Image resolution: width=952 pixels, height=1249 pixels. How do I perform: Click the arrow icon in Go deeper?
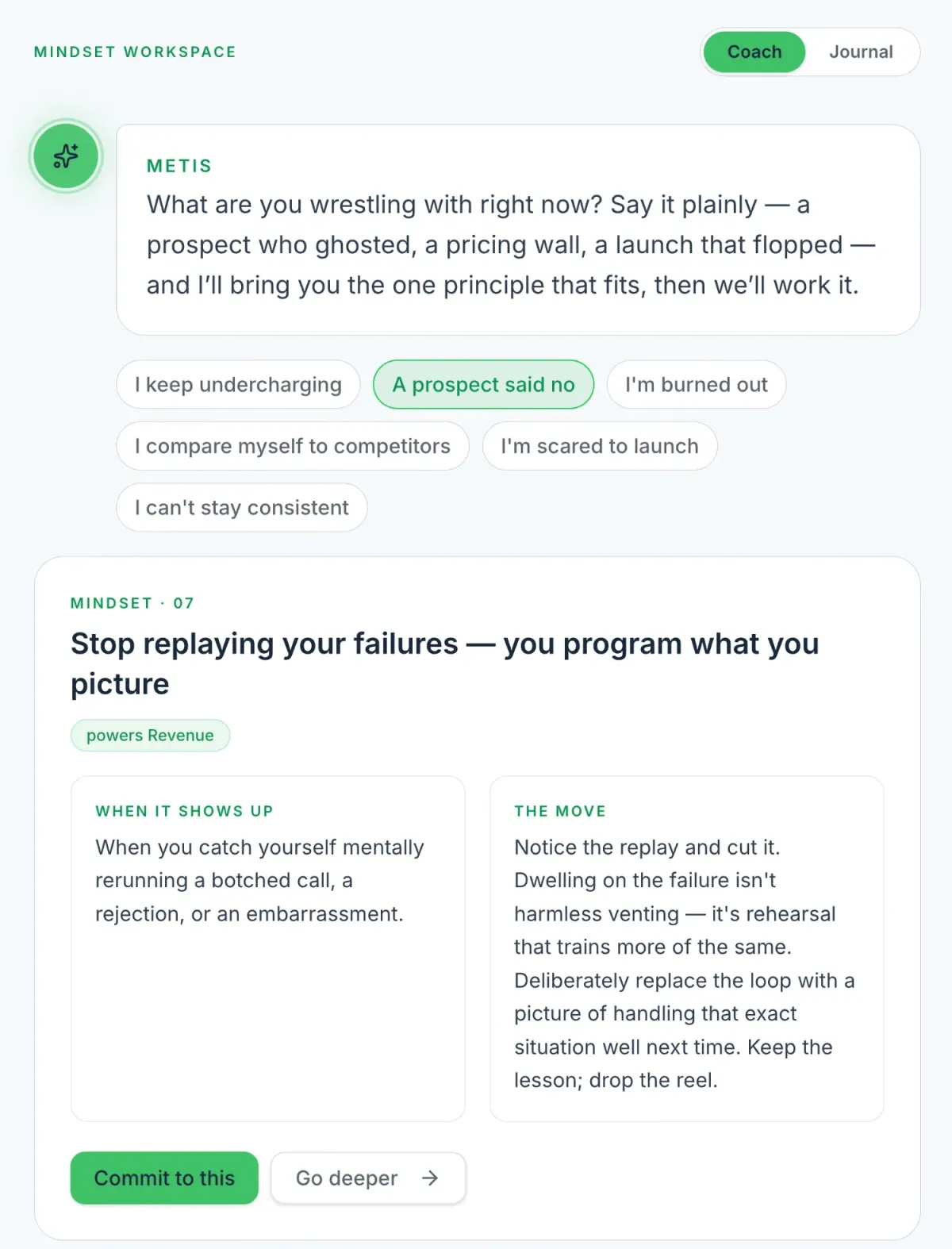click(430, 1178)
